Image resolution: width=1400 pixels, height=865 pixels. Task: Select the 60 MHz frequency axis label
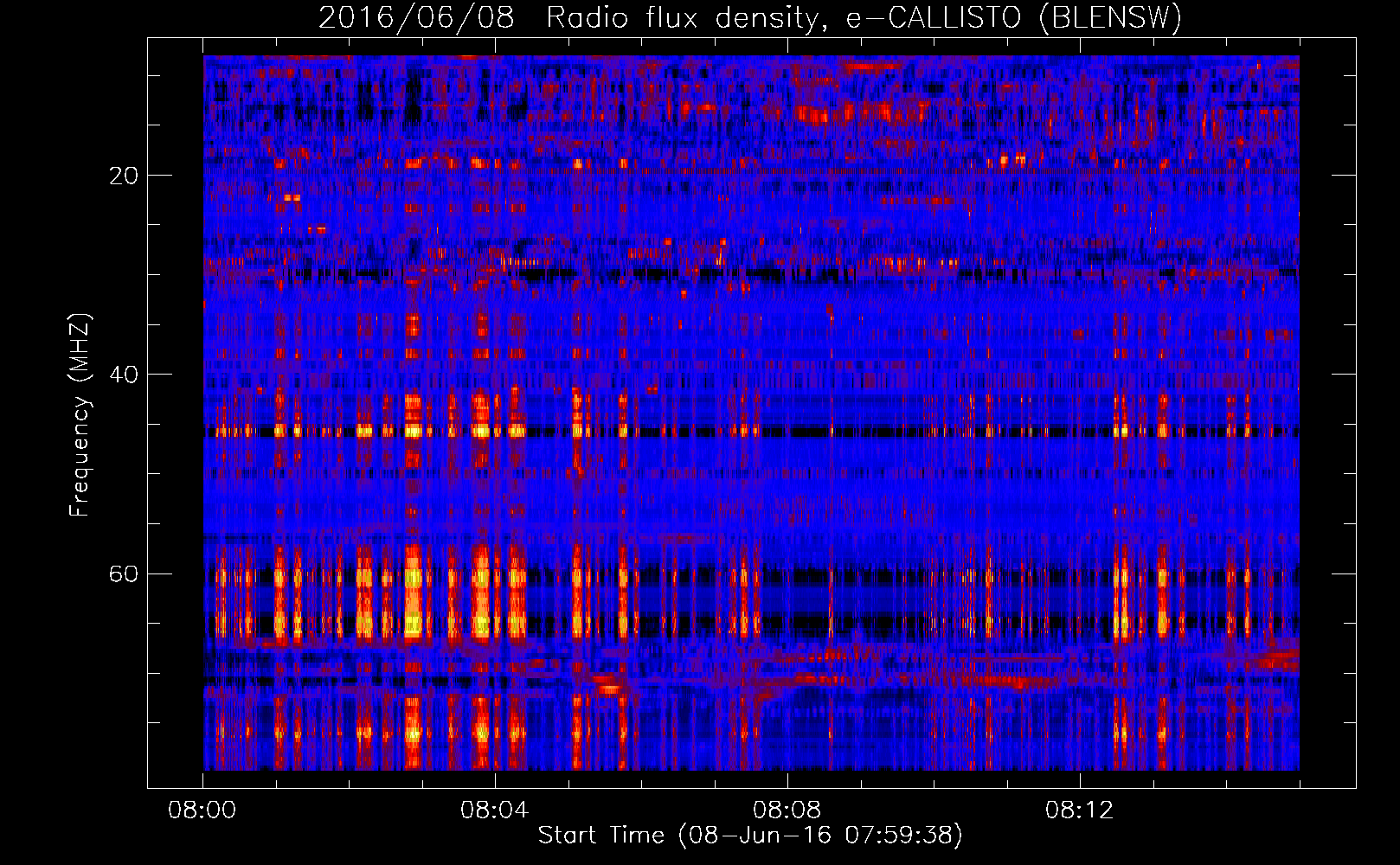(x=124, y=573)
